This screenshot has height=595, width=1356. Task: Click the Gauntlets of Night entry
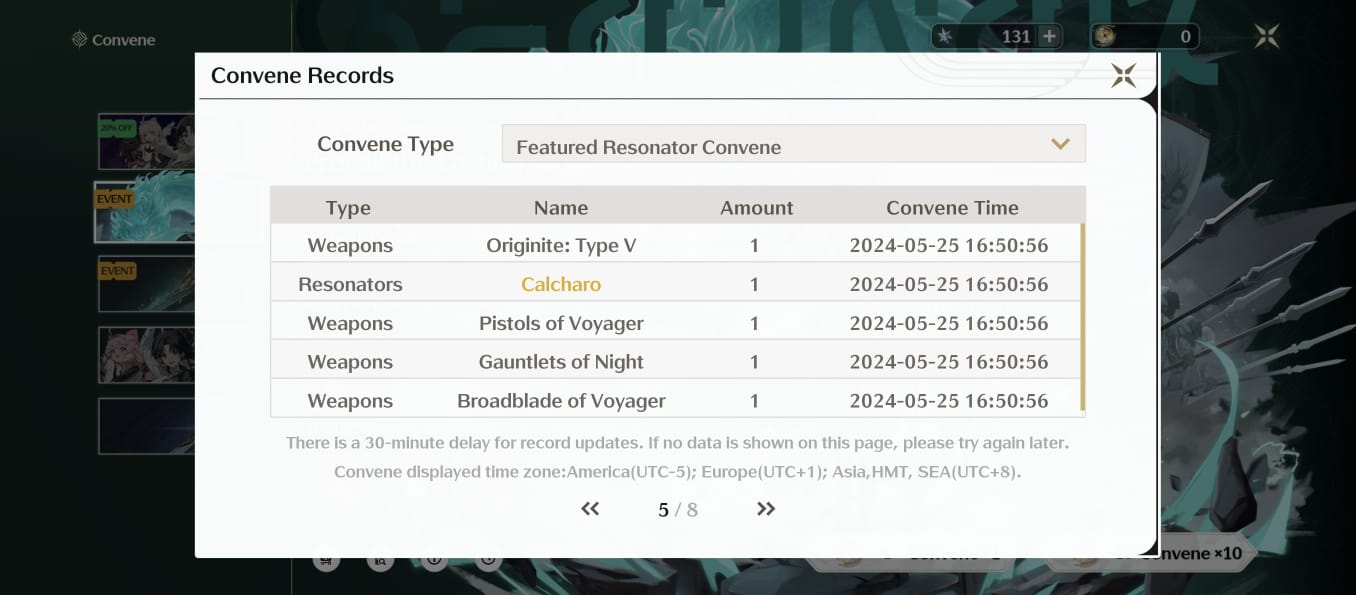pyautogui.click(x=561, y=362)
